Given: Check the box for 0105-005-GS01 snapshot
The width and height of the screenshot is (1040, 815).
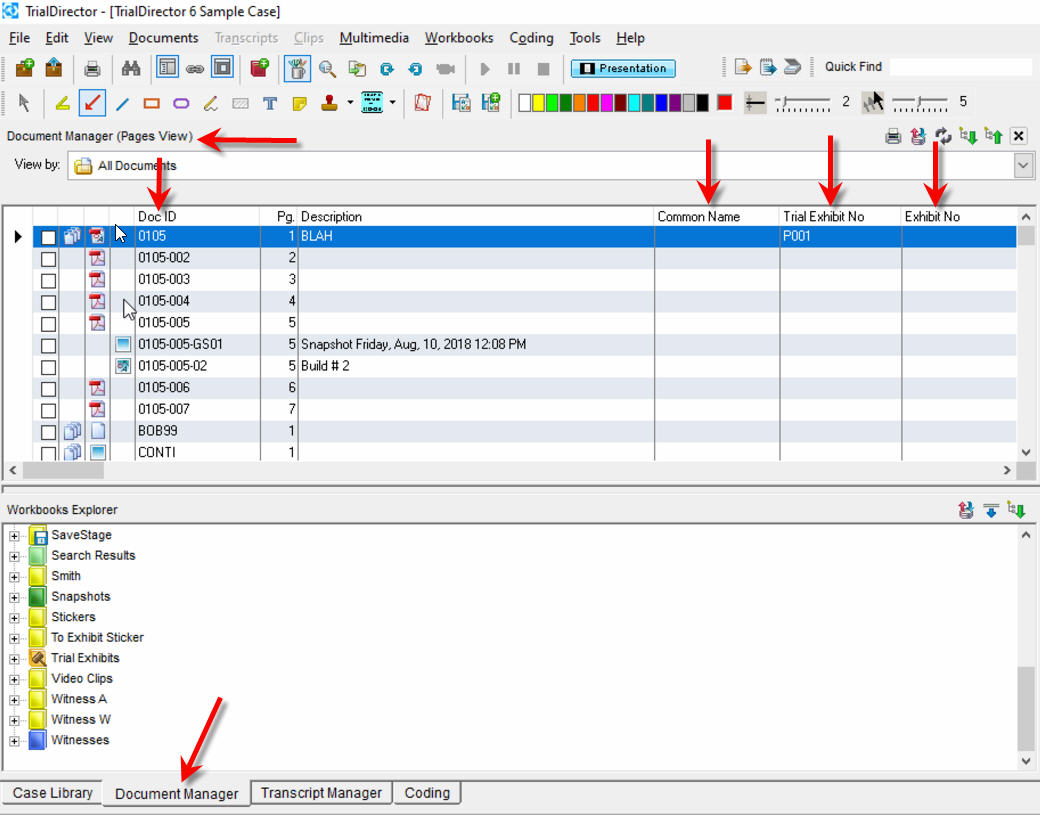Looking at the screenshot, I should pyautogui.click(x=48, y=345).
